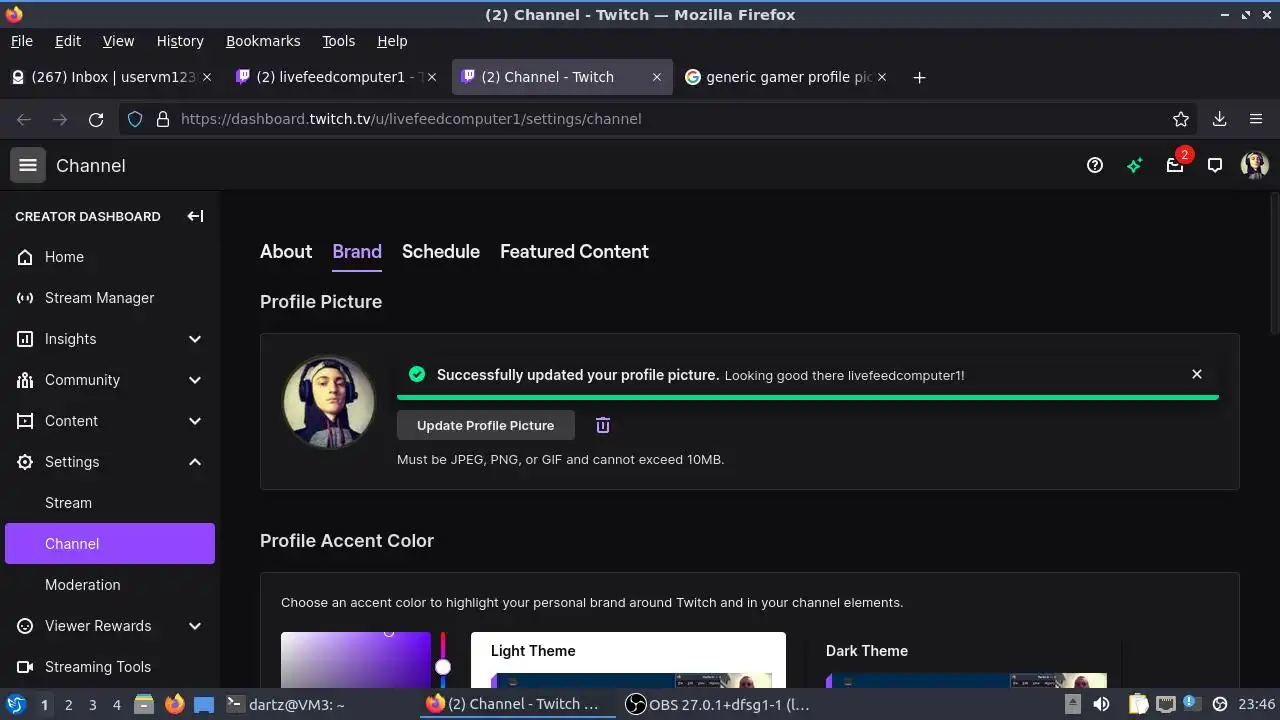Open Firefox application menu
Viewport: 1280px width, 720px height.
pyautogui.click(x=1256, y=119)
